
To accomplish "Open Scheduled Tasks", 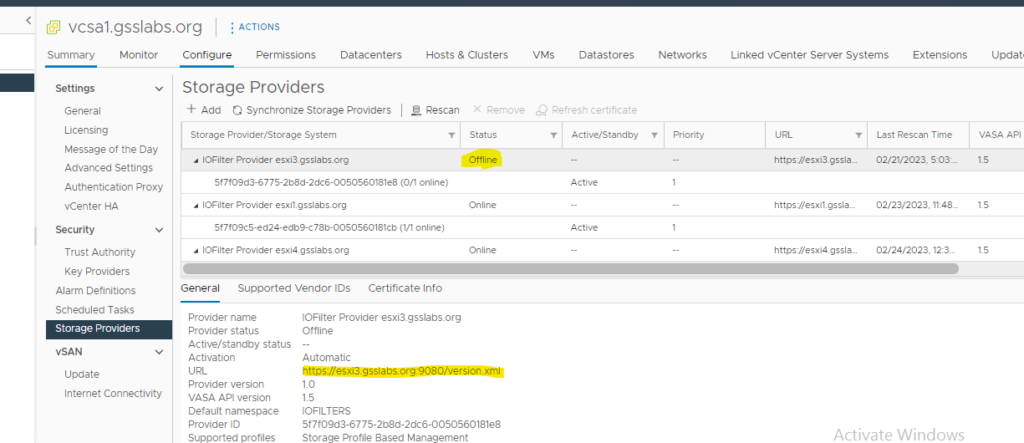I will pyautogui.click(x=95, y=310).
